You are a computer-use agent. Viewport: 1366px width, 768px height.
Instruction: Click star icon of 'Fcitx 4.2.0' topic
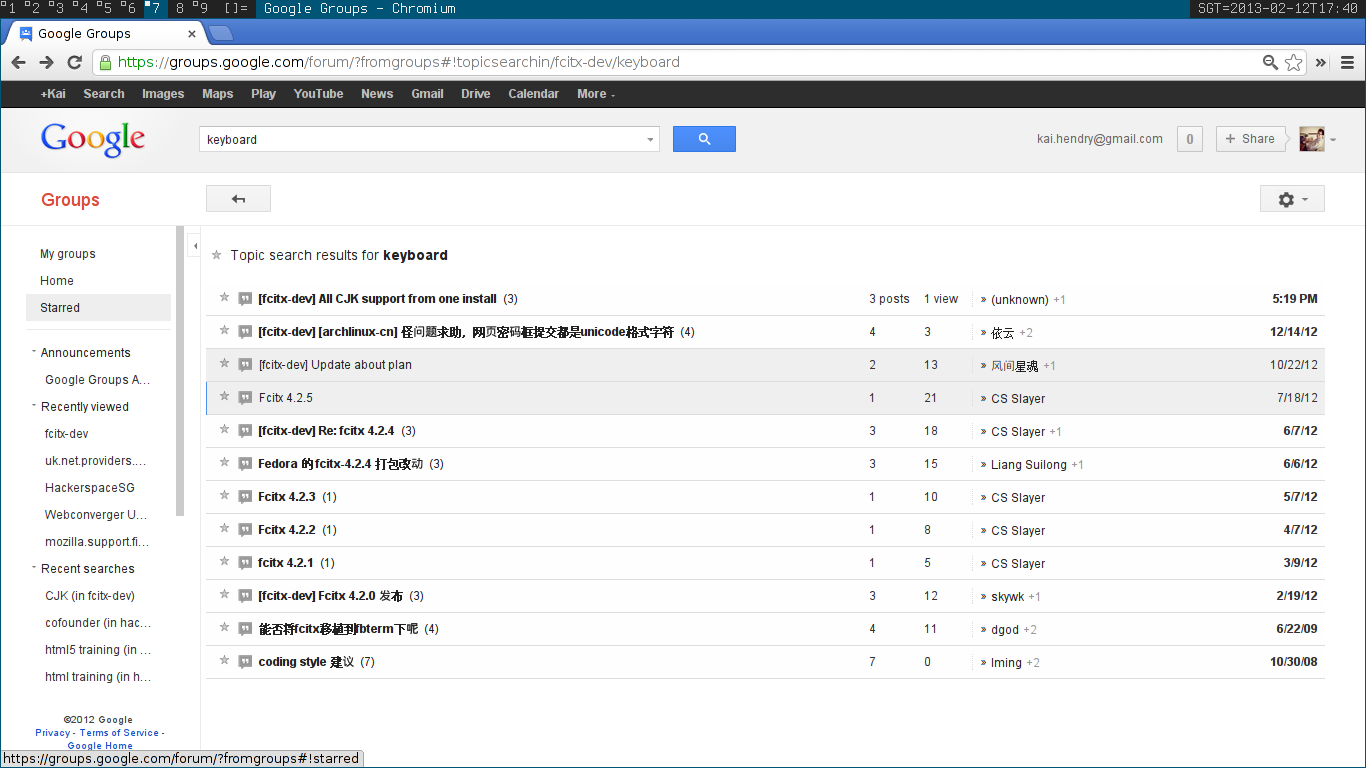pos(224,595)
